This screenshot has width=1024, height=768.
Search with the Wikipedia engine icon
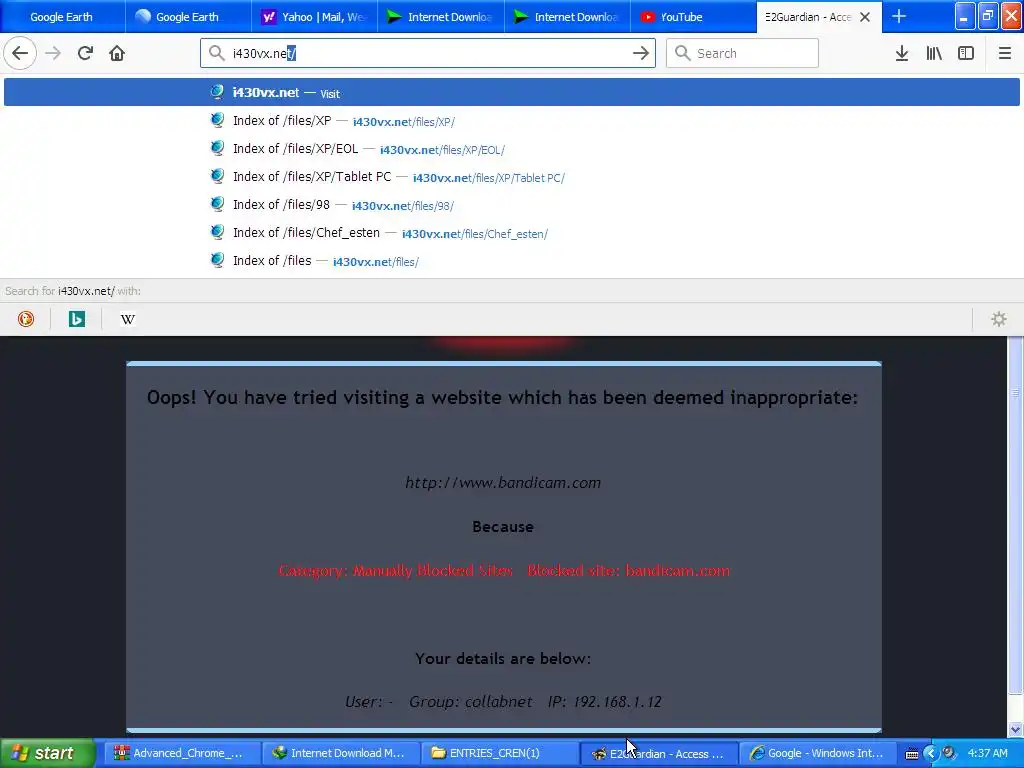coord(127,319)
